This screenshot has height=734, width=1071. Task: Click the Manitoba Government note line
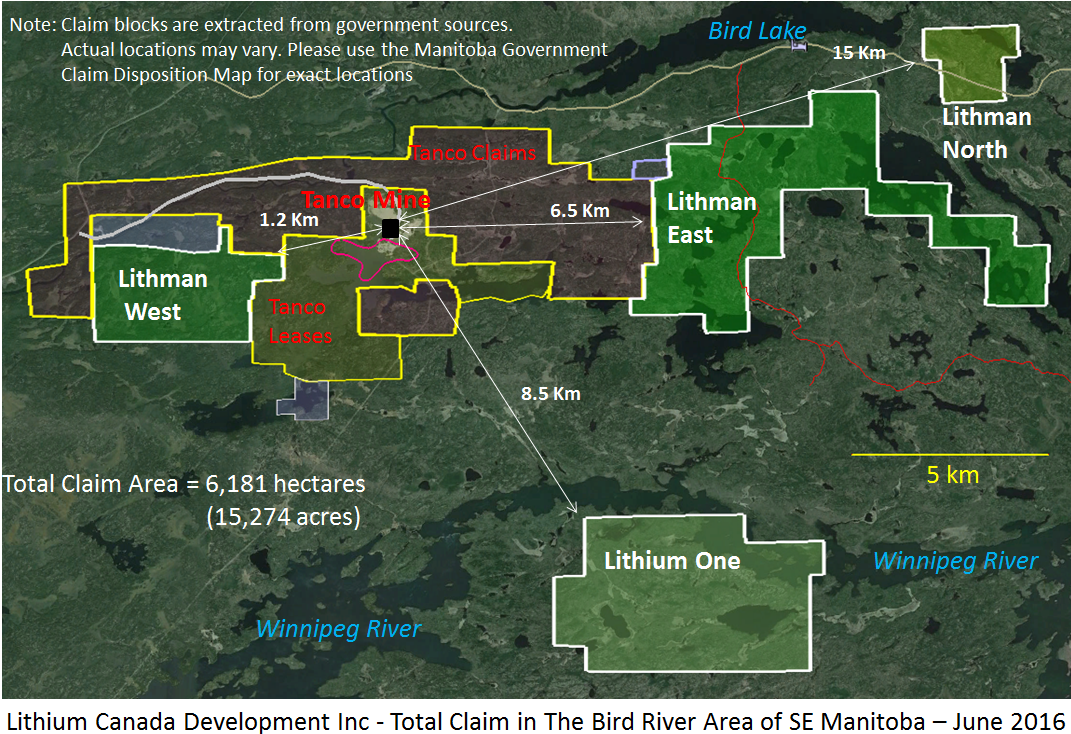pyautogui.click(x=334, y=50)
